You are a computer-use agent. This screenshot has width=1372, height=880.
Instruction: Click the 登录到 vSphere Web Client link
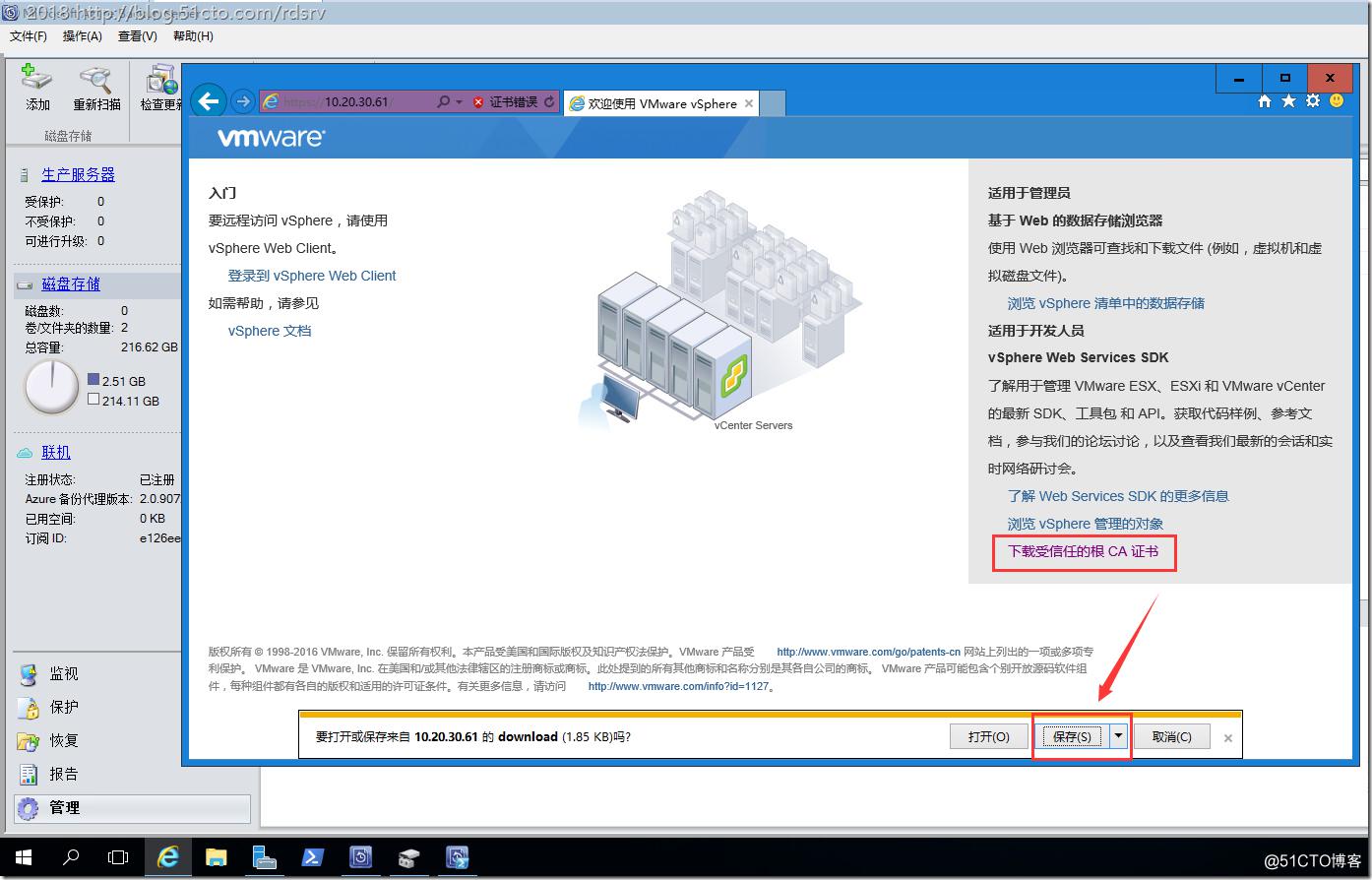[x=311, y=276]
